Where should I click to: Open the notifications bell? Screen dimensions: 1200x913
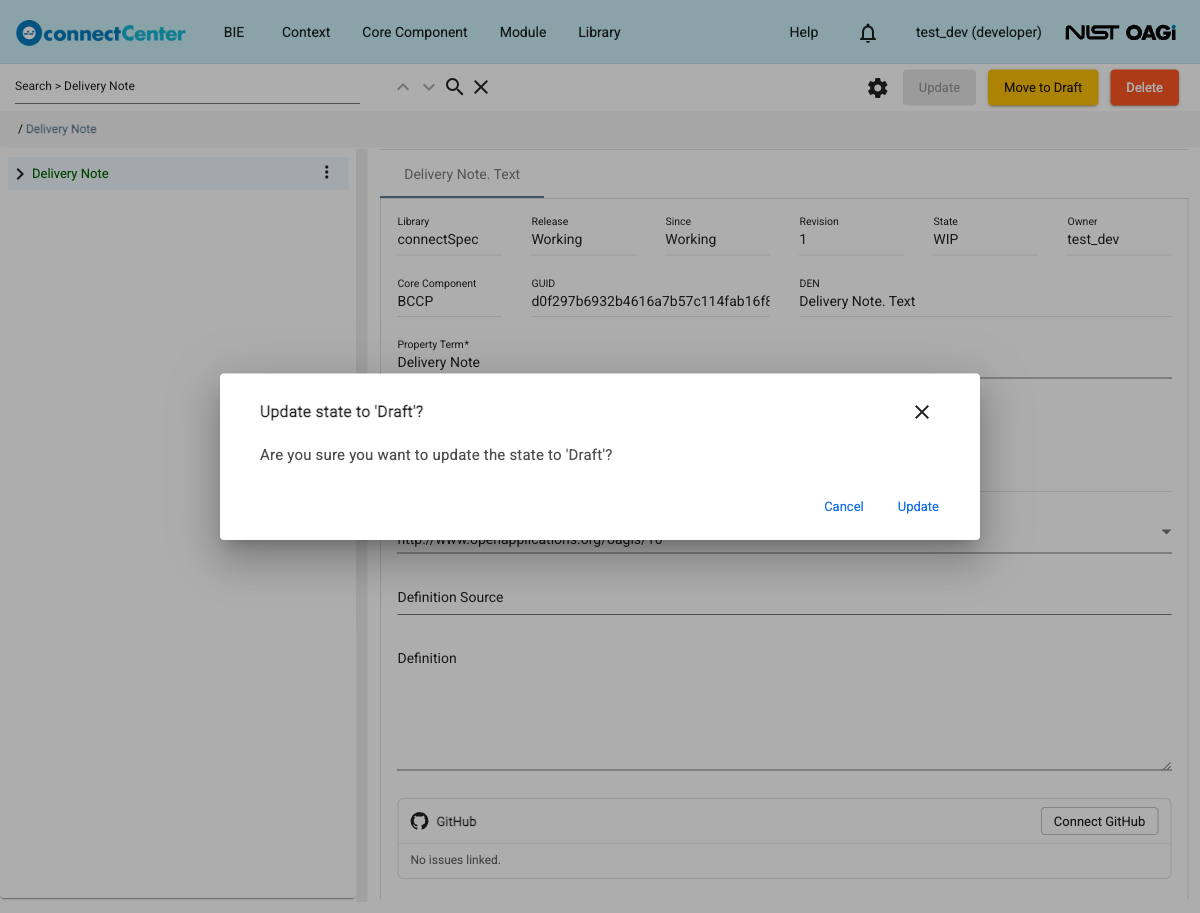(x=868, y=33)
